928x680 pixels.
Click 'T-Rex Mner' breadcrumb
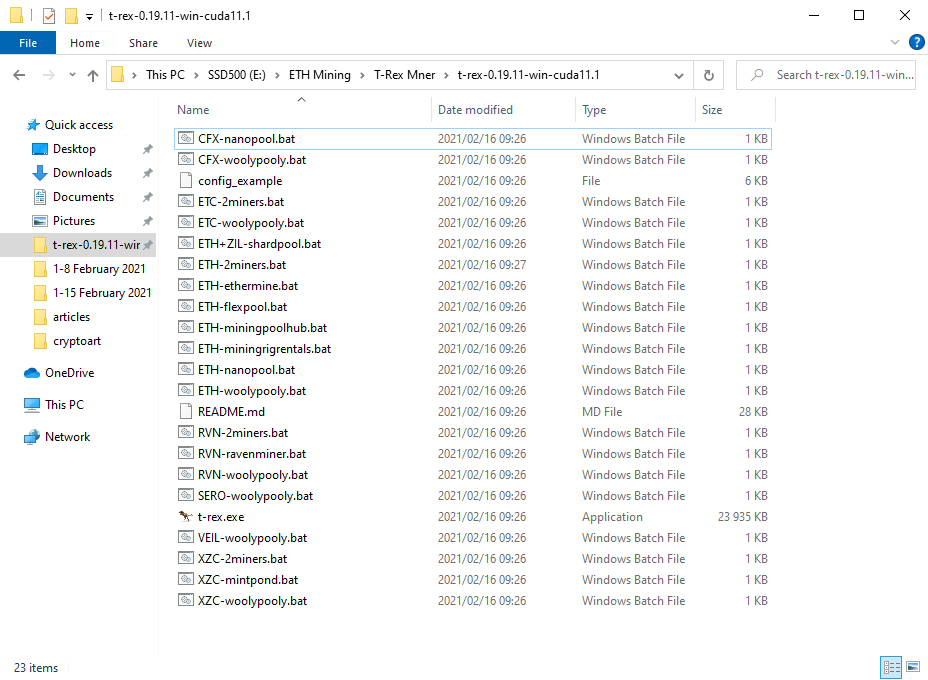tap(404, 75)
